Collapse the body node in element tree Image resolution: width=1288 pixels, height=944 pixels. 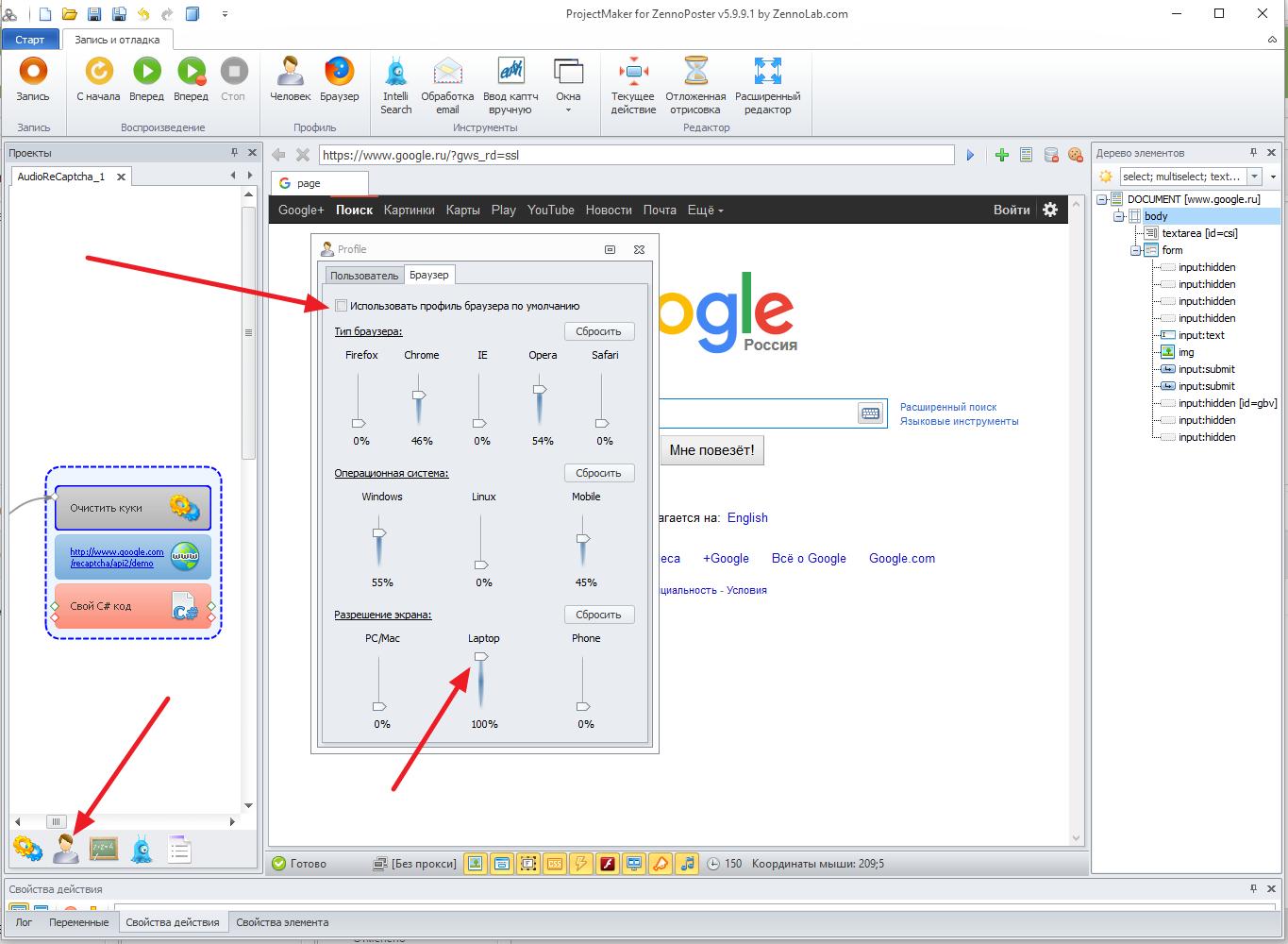[1119, 216]
